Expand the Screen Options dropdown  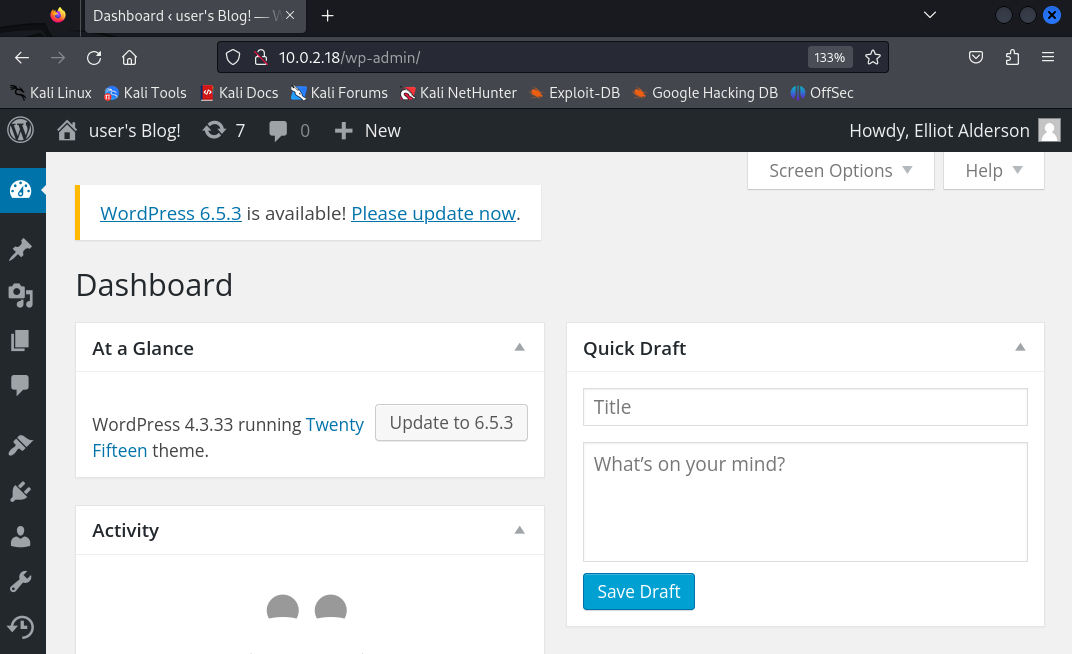point(840,171)
